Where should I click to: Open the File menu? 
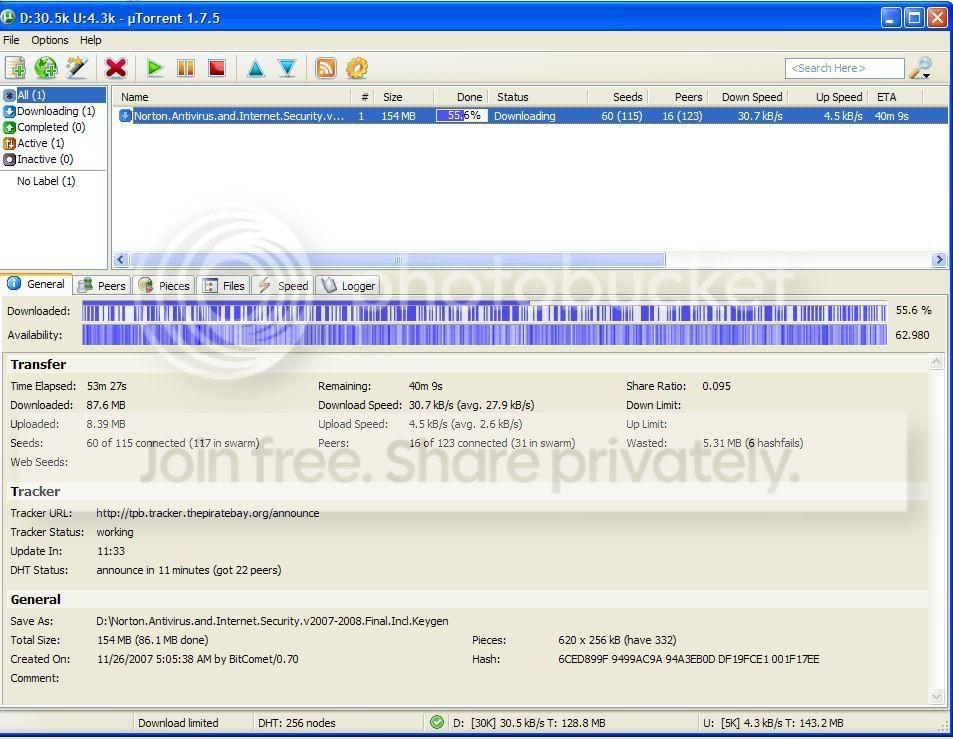[11, 40]
